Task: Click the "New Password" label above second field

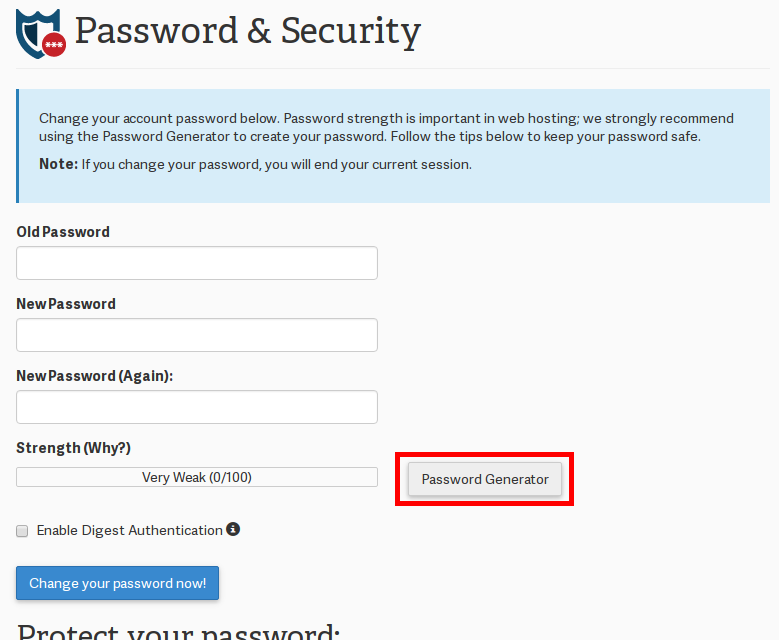Action: coord(66,304)
